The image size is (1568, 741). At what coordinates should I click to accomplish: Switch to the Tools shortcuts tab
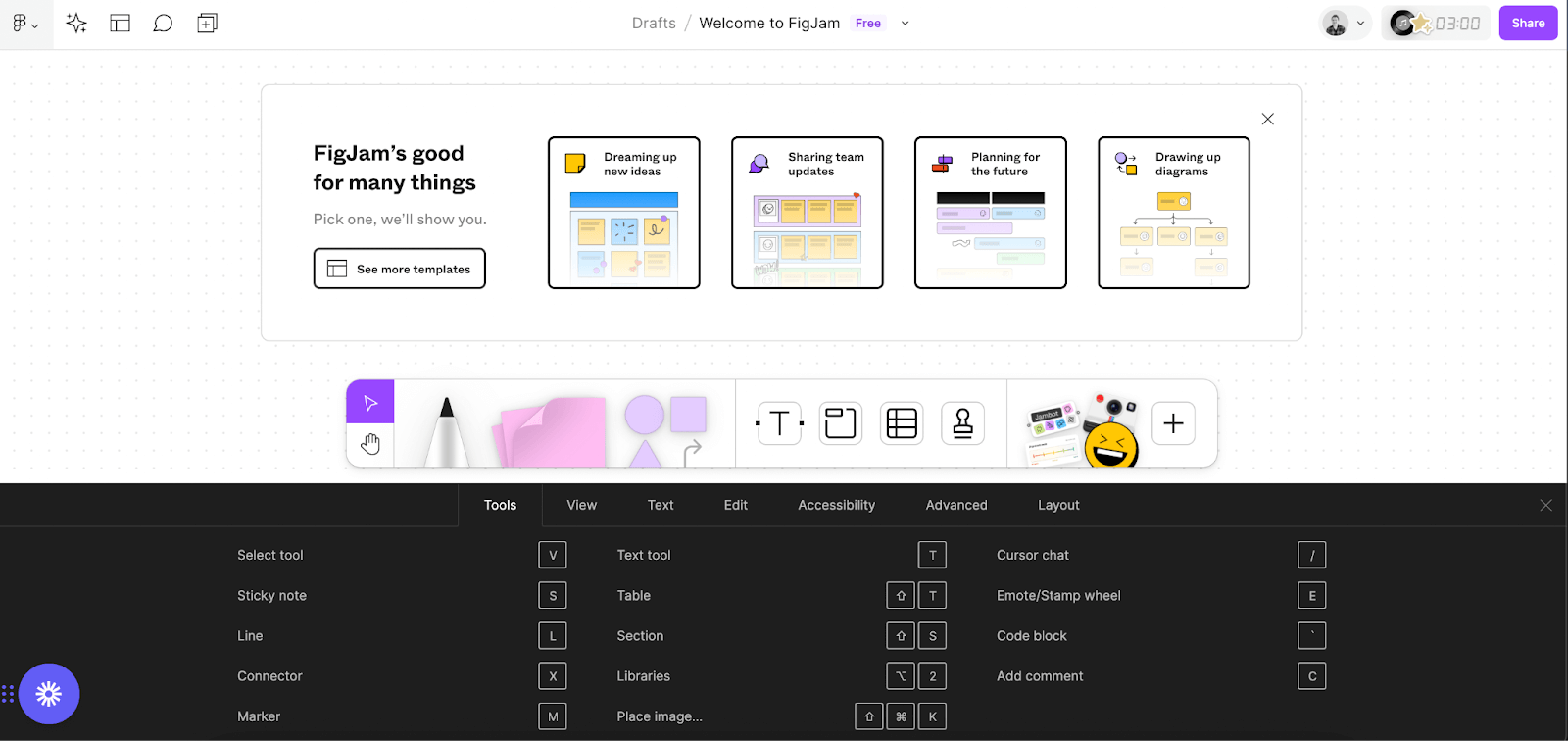500,505
